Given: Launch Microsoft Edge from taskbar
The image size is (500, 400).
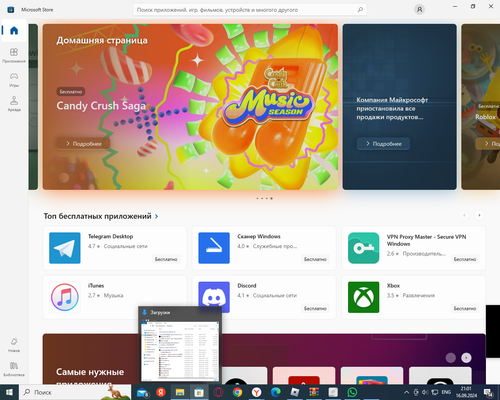Looking at the screenshot, I should (x=275, y=392).
